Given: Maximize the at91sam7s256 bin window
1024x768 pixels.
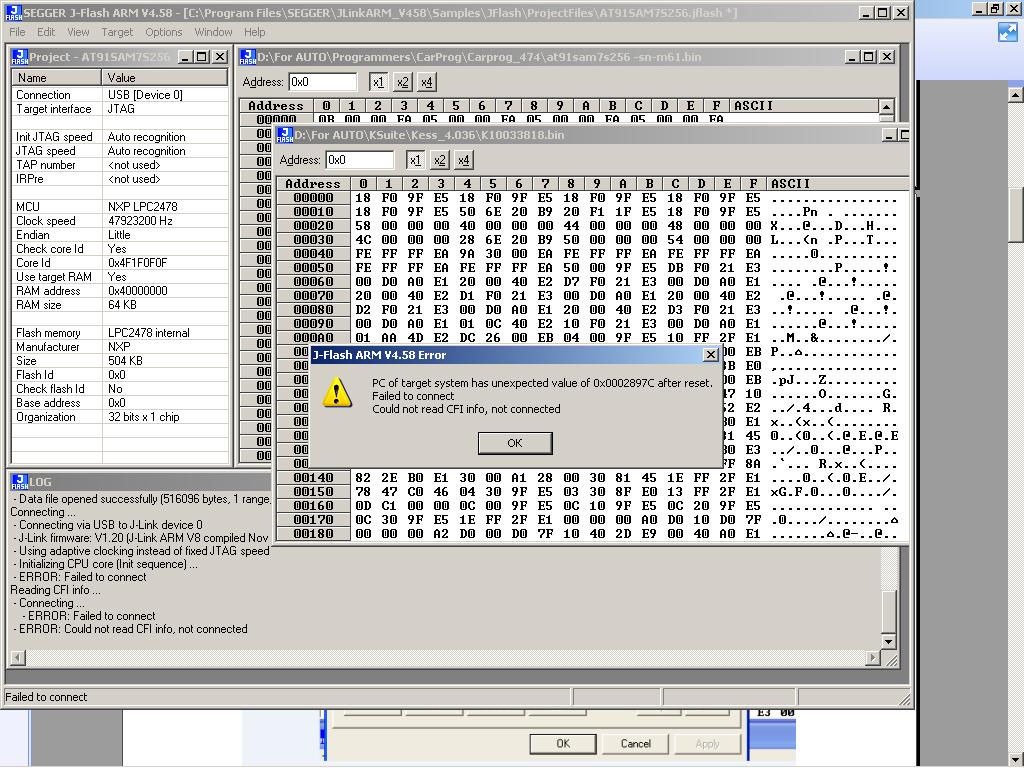Looking at the screenshot, I should click(x=869, y=57).
